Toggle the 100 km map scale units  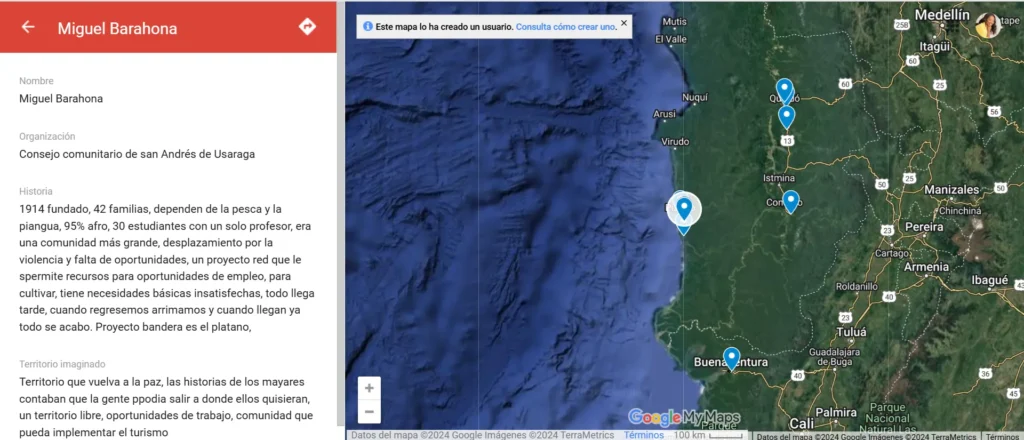click(x=709, y=435)
